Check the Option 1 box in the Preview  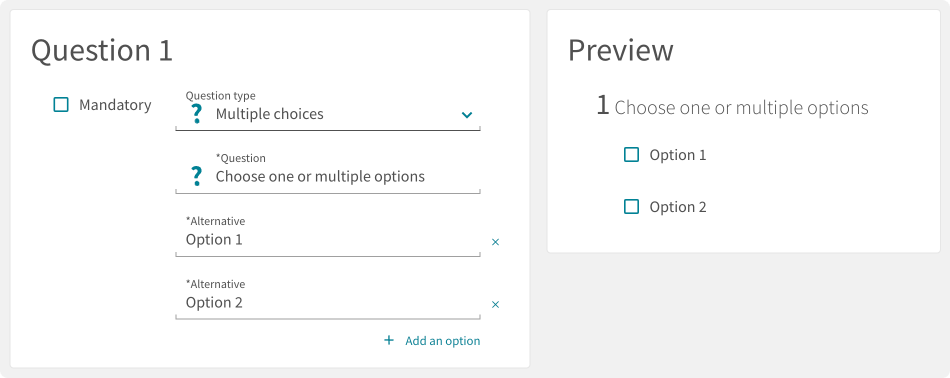(631, 154)
